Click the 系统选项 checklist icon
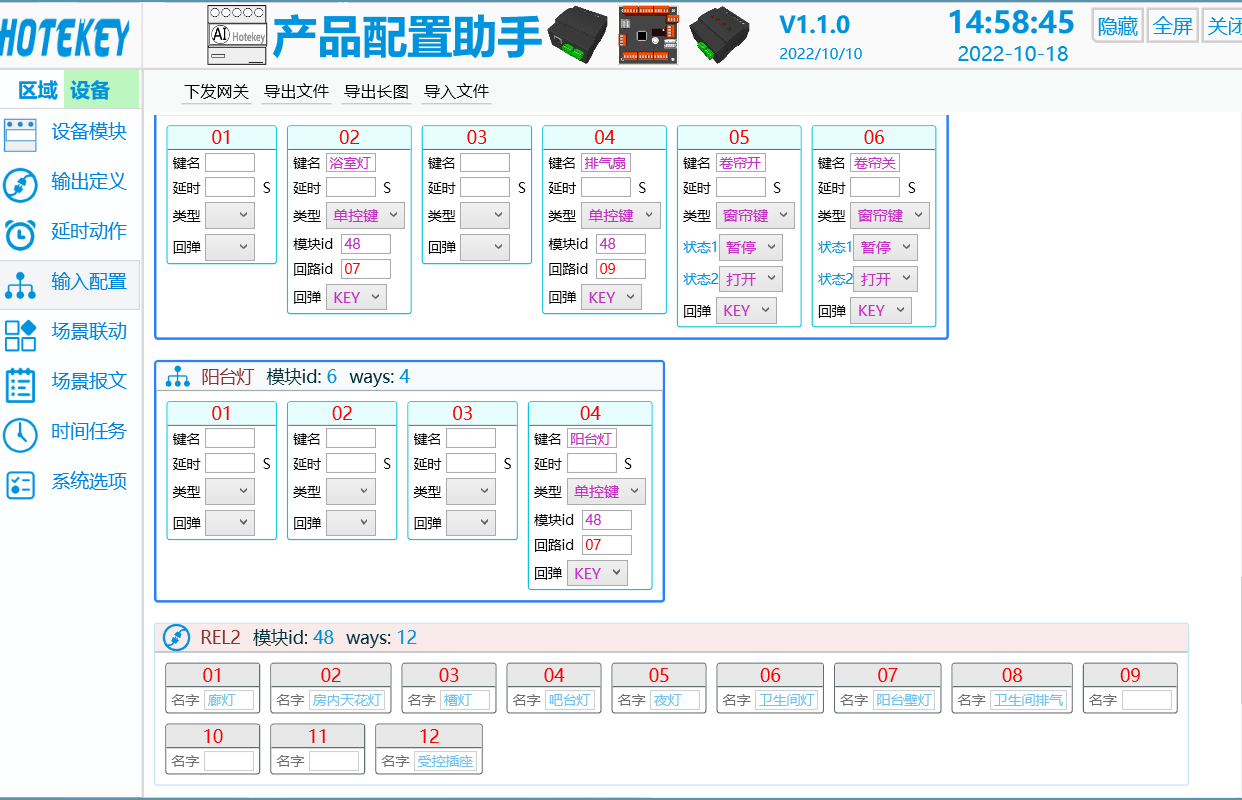 [x=21, y=484]
